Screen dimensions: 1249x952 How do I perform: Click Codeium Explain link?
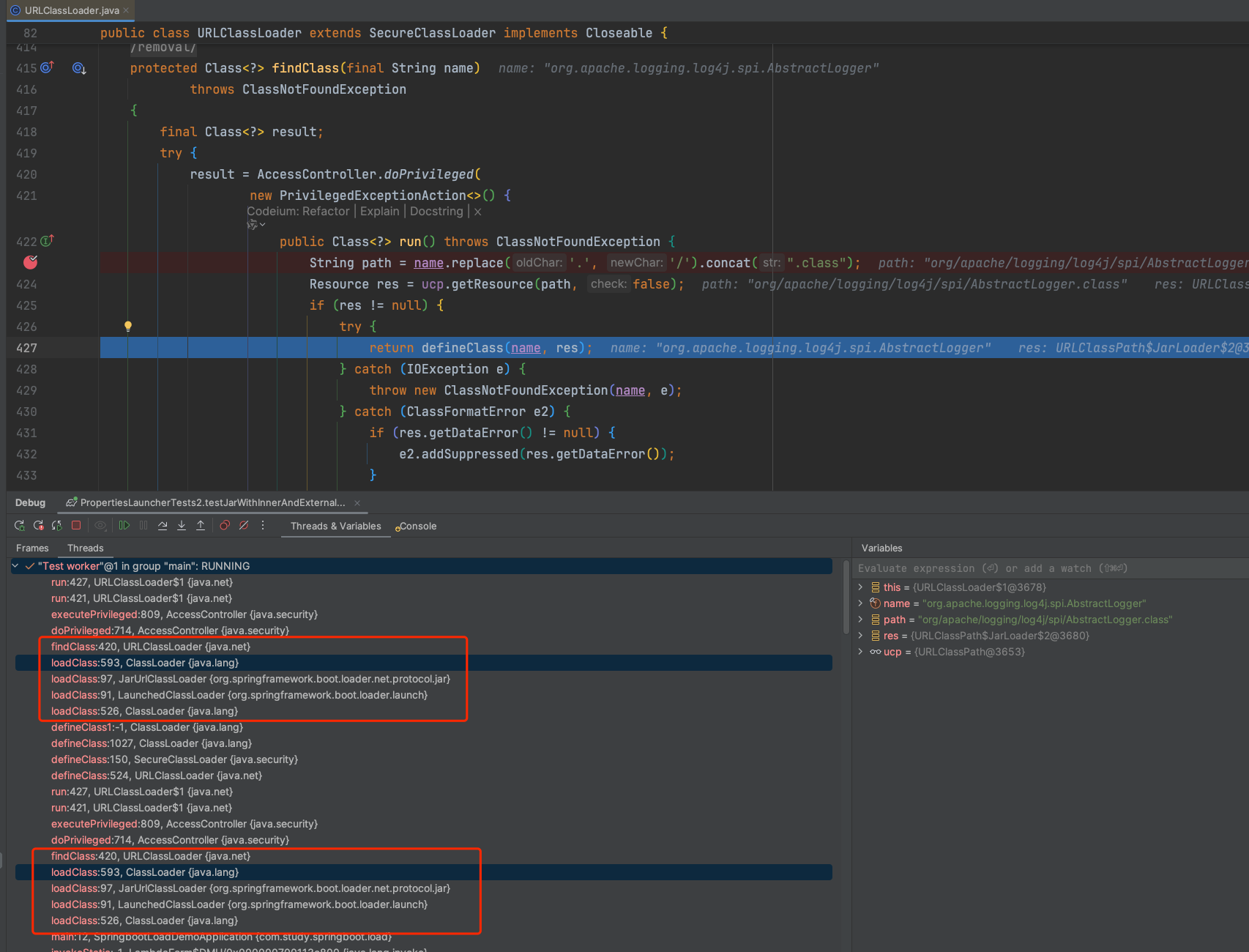[x=379, y=211]
